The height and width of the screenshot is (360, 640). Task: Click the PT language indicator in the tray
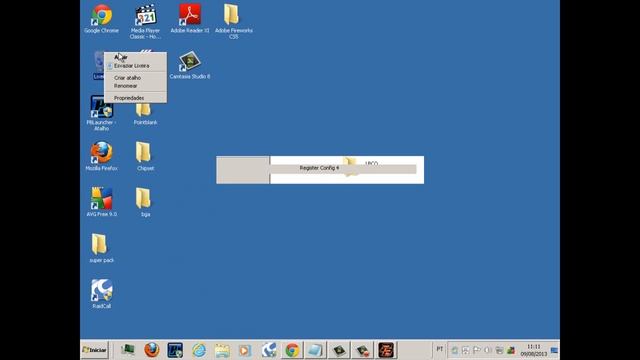click(x=440, y=349)
